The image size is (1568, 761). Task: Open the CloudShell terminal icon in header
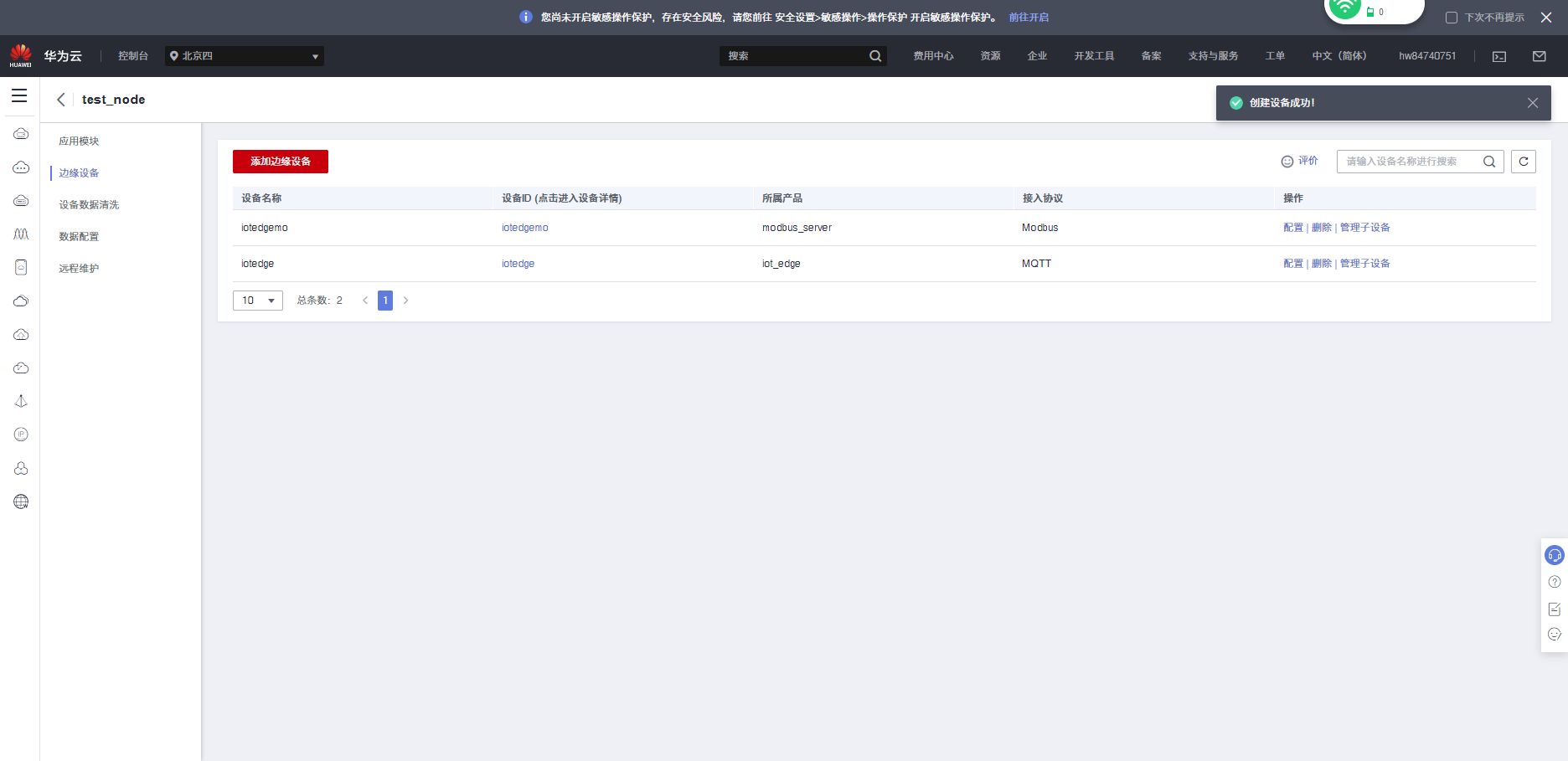click(1499, 56)
